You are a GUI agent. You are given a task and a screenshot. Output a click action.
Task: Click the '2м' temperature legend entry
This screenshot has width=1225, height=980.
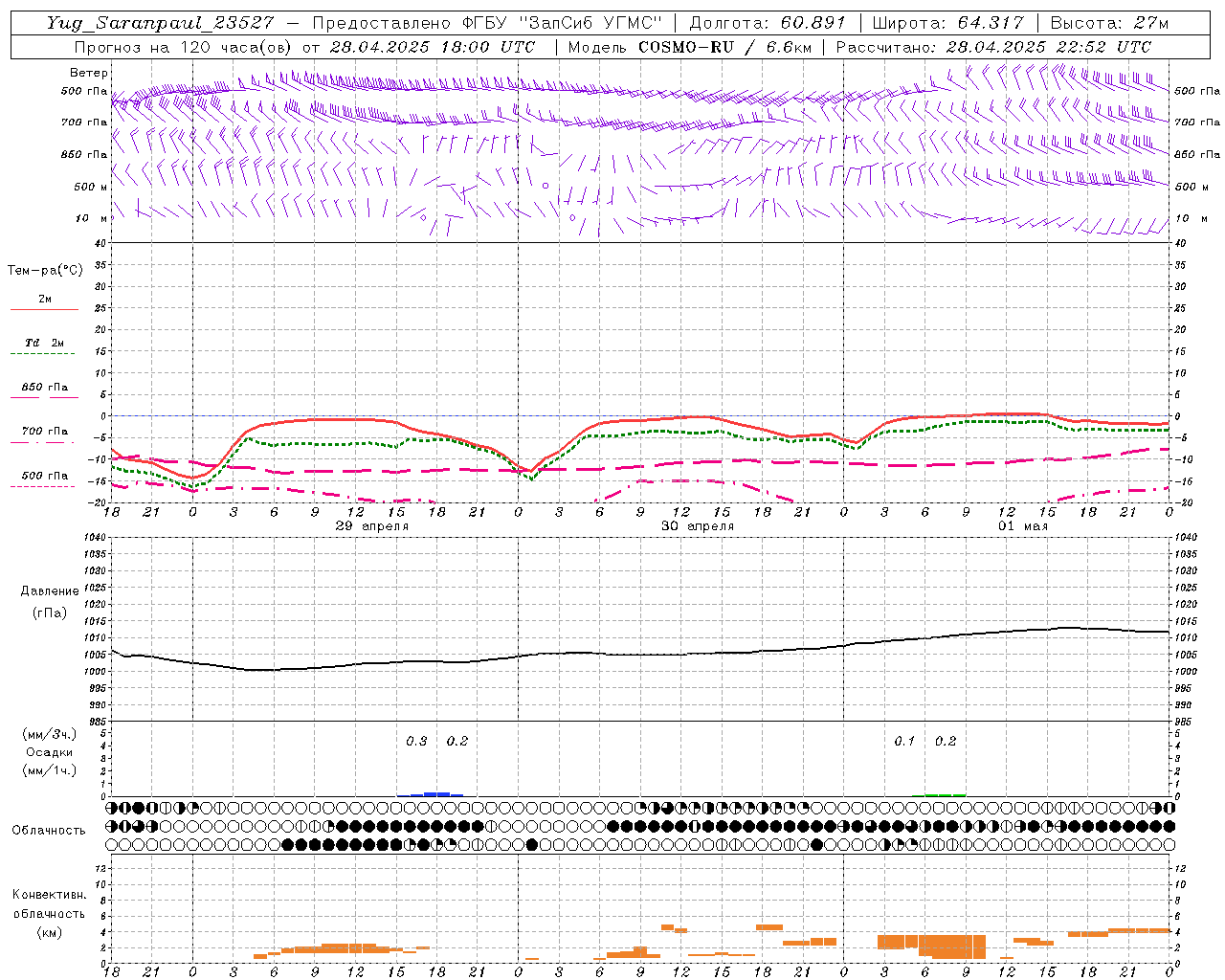tap(45, 300)
